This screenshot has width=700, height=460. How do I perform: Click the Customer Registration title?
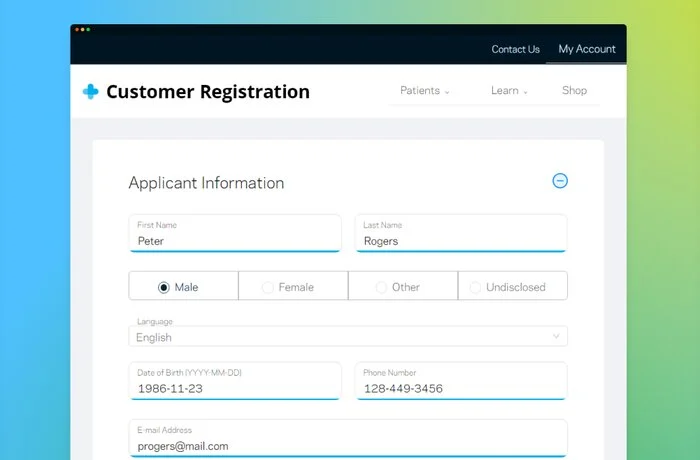(208, 92)
